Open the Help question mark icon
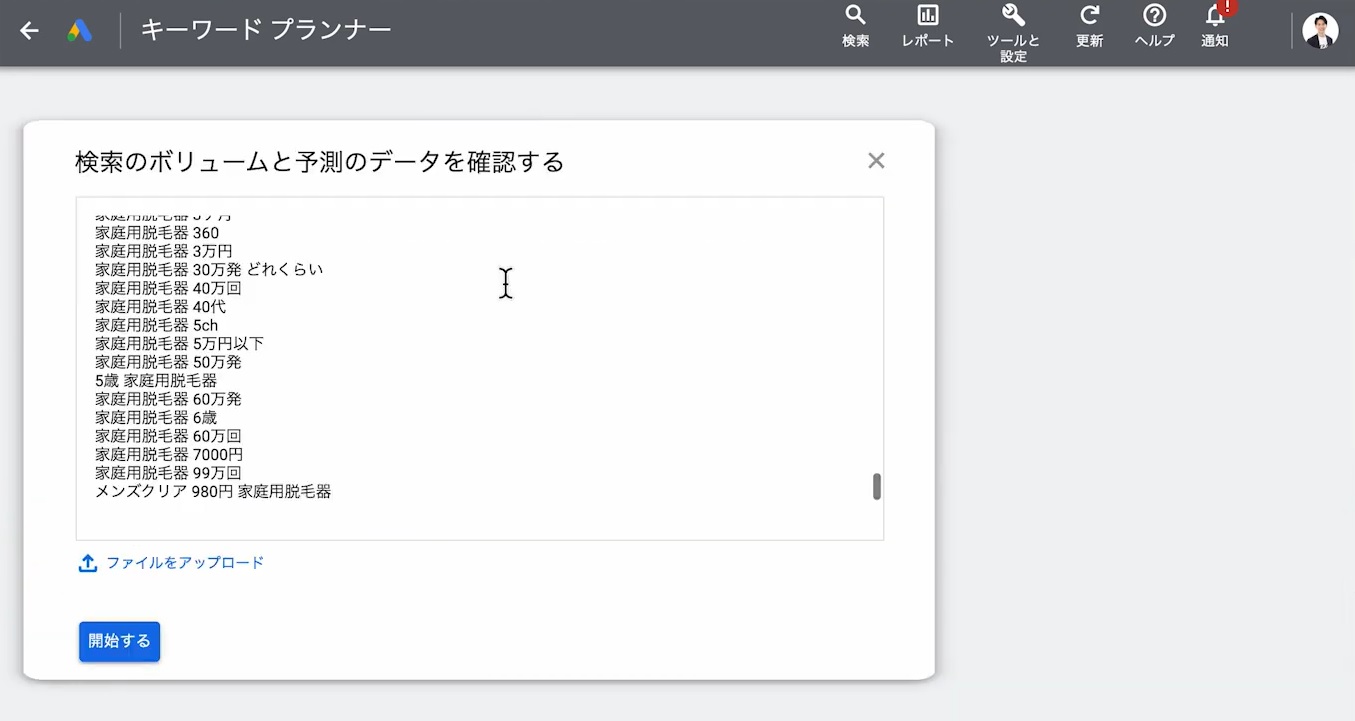This screenshot has width=1355, height=721. click(1154, 16)
